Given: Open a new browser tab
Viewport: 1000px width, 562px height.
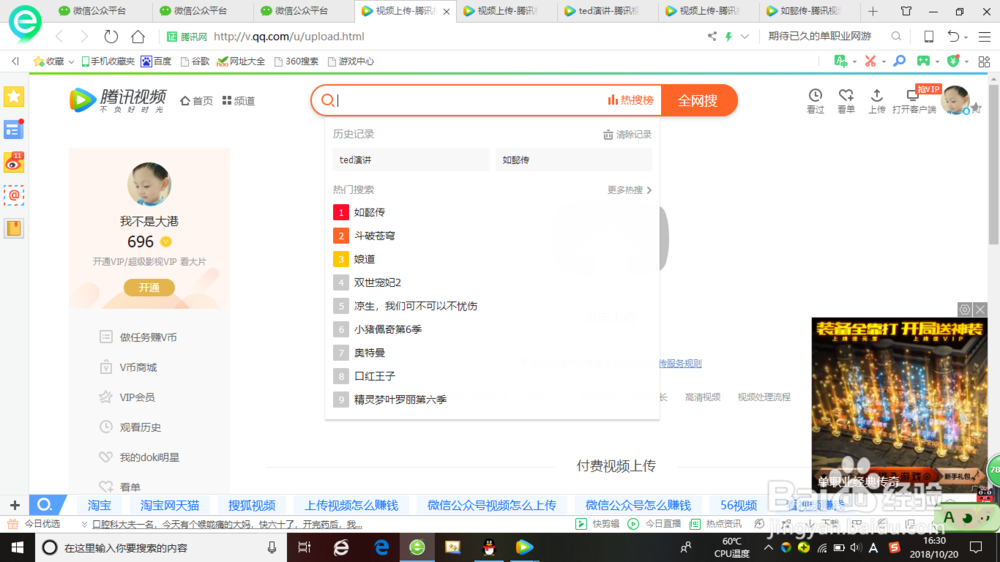Looking at the screenshot, I should tap(873, 11).
